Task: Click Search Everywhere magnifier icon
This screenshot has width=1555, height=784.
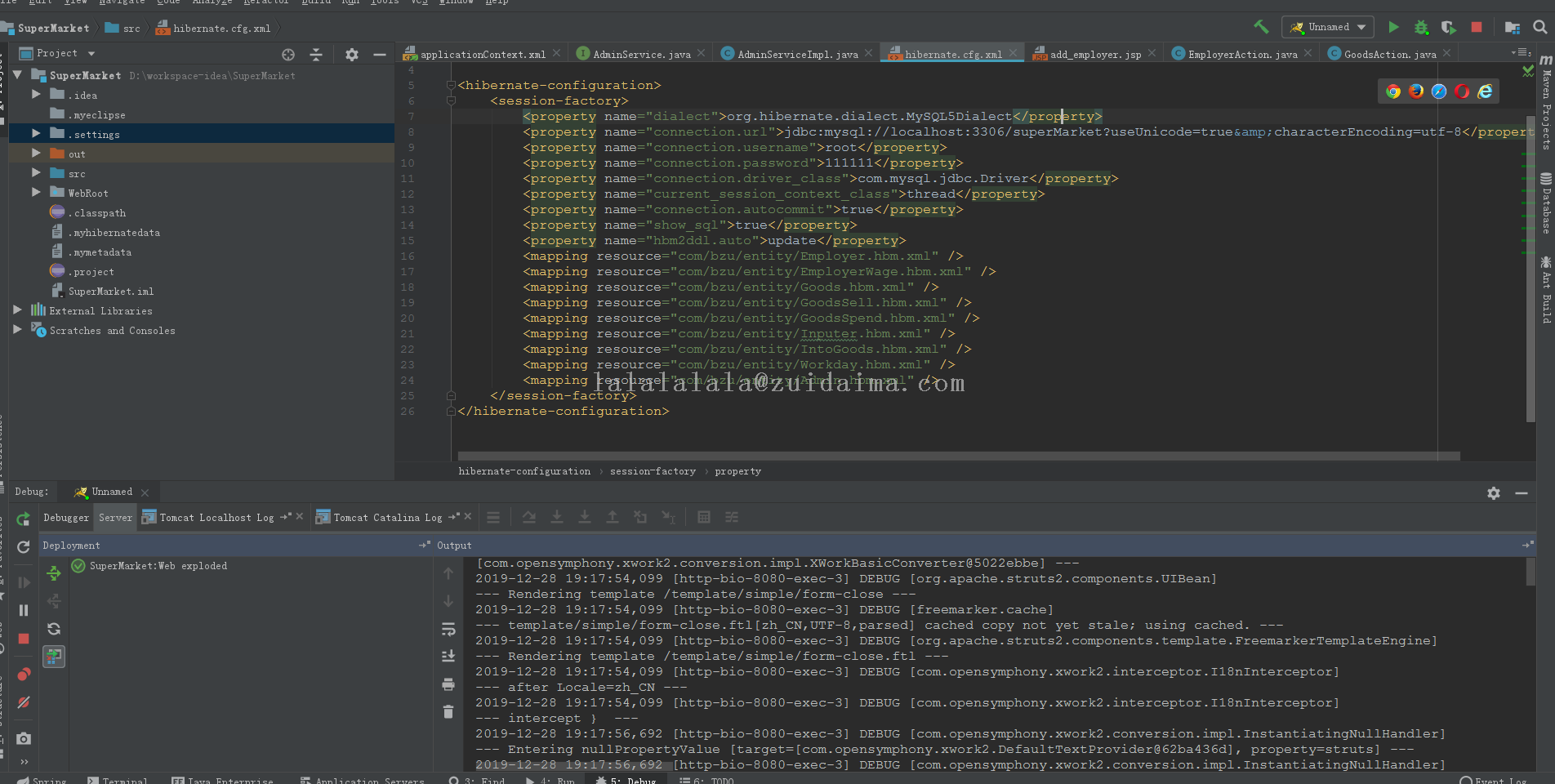Action: [1539, 27]
